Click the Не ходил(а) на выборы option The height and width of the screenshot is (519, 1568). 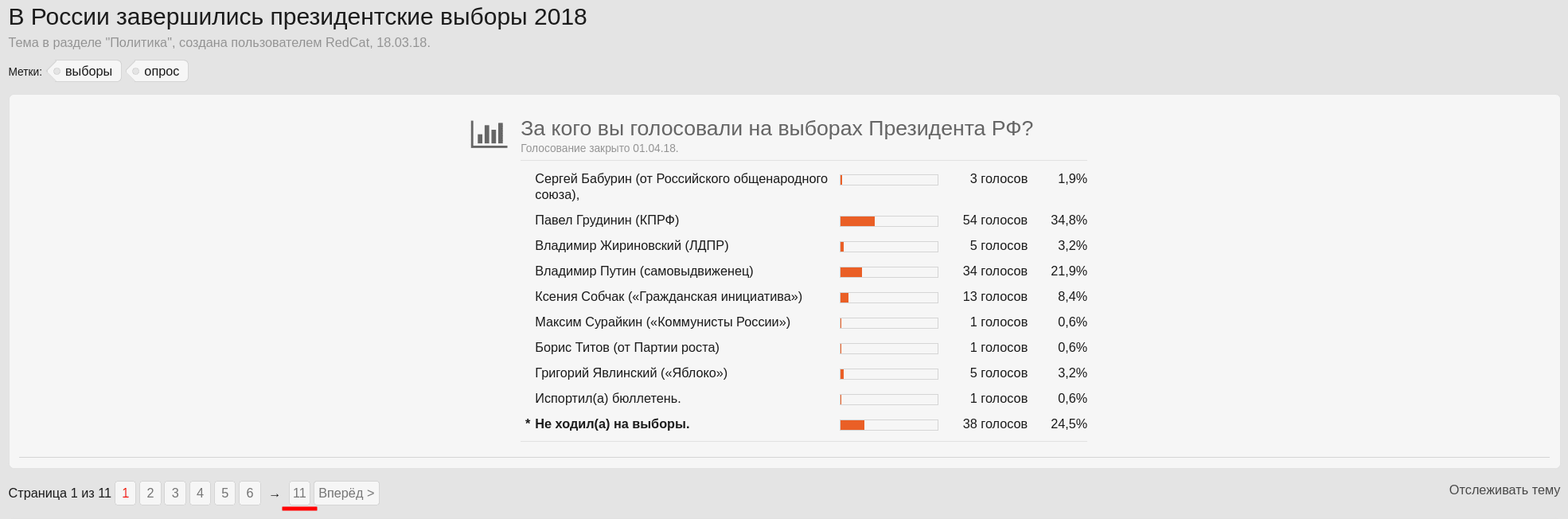click(612, 424)
